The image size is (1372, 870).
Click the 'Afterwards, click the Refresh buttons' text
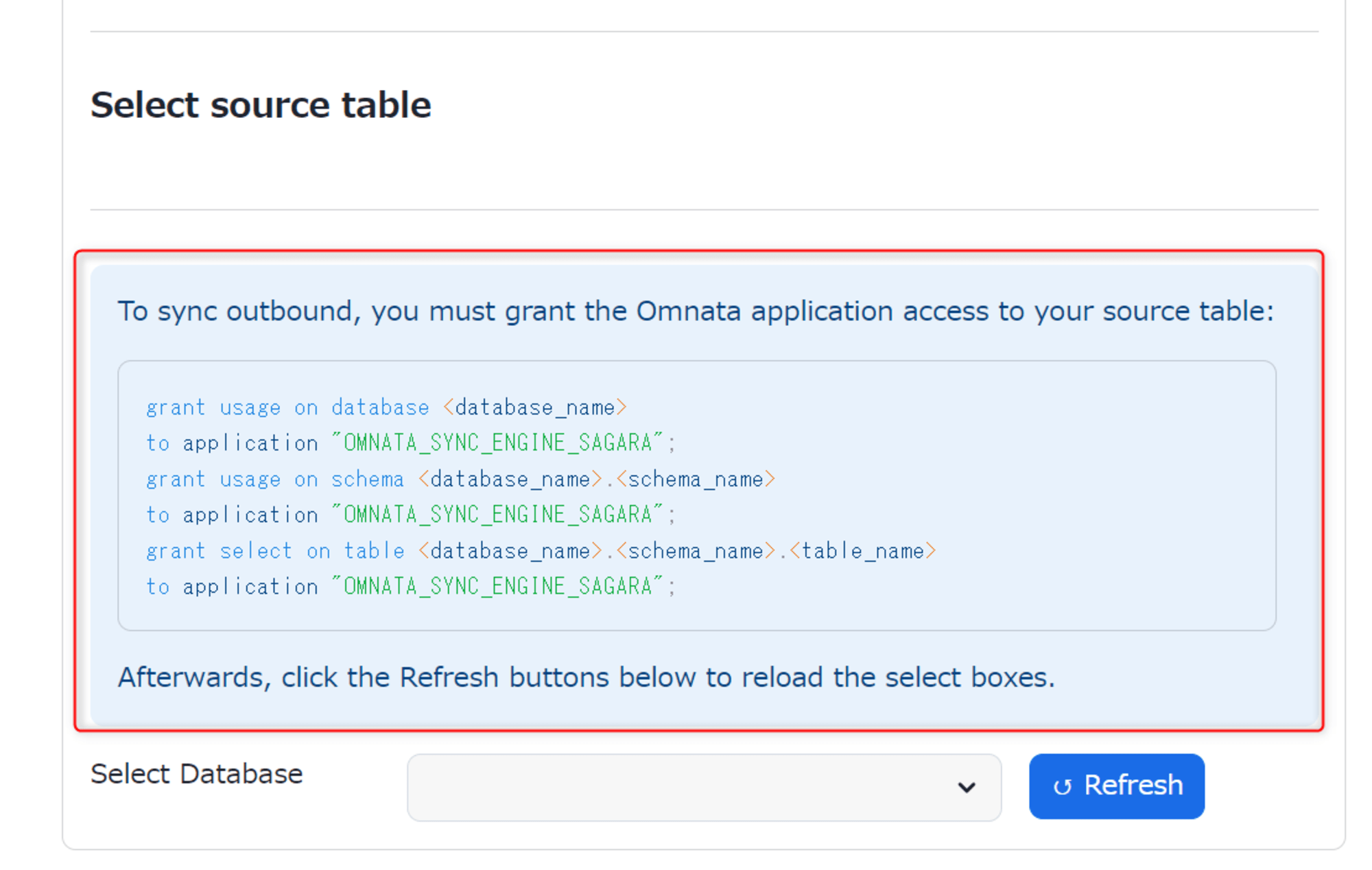[587, 677]
